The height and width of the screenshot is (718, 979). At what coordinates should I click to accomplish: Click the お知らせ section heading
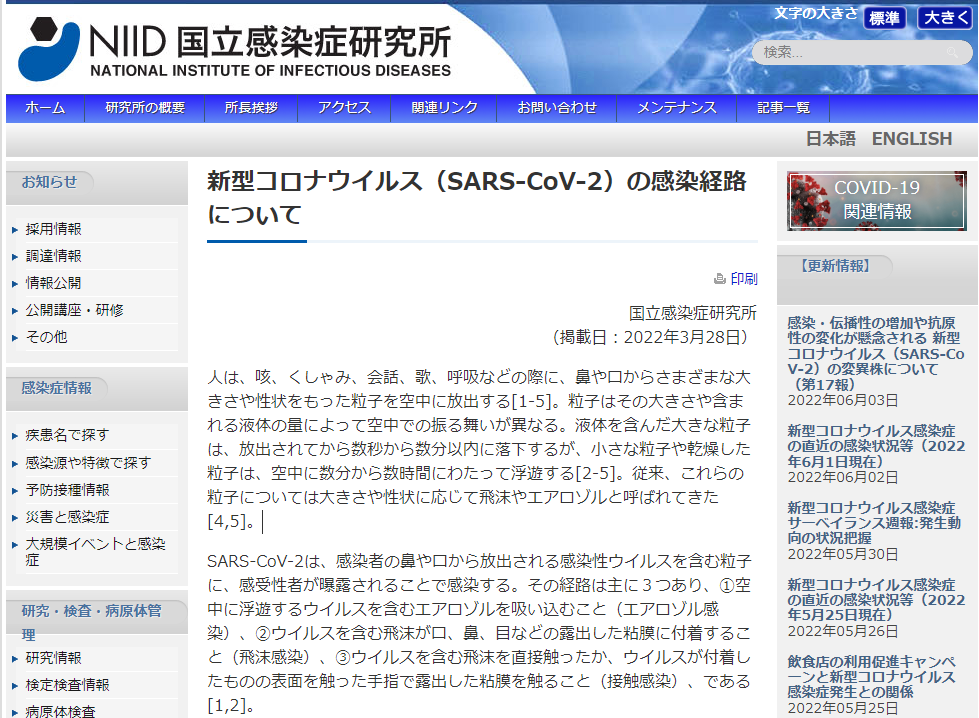[49, 182]
